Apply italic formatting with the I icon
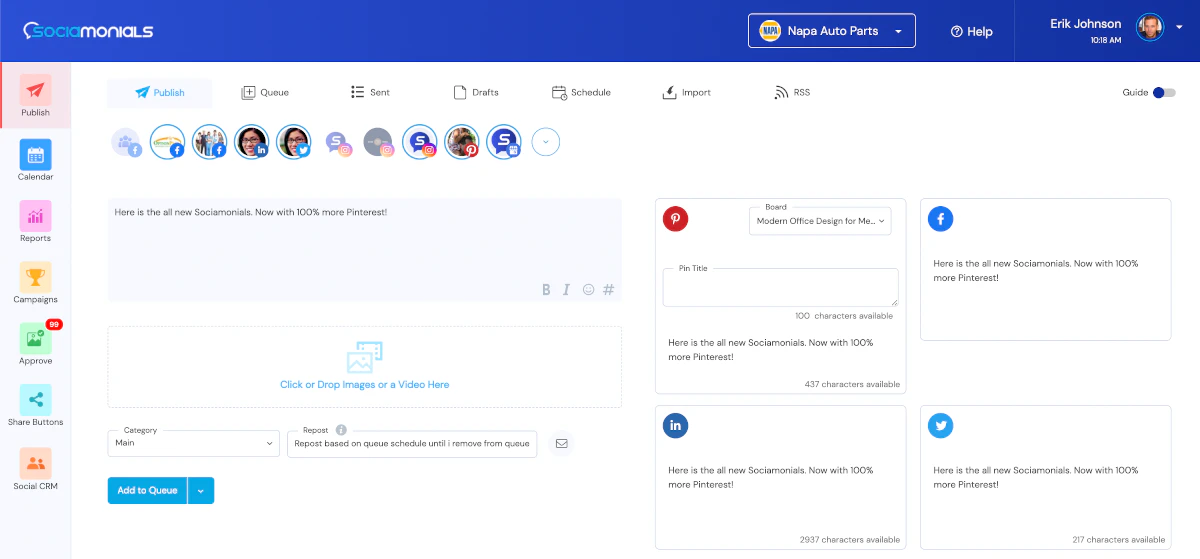 coord(566,289)
